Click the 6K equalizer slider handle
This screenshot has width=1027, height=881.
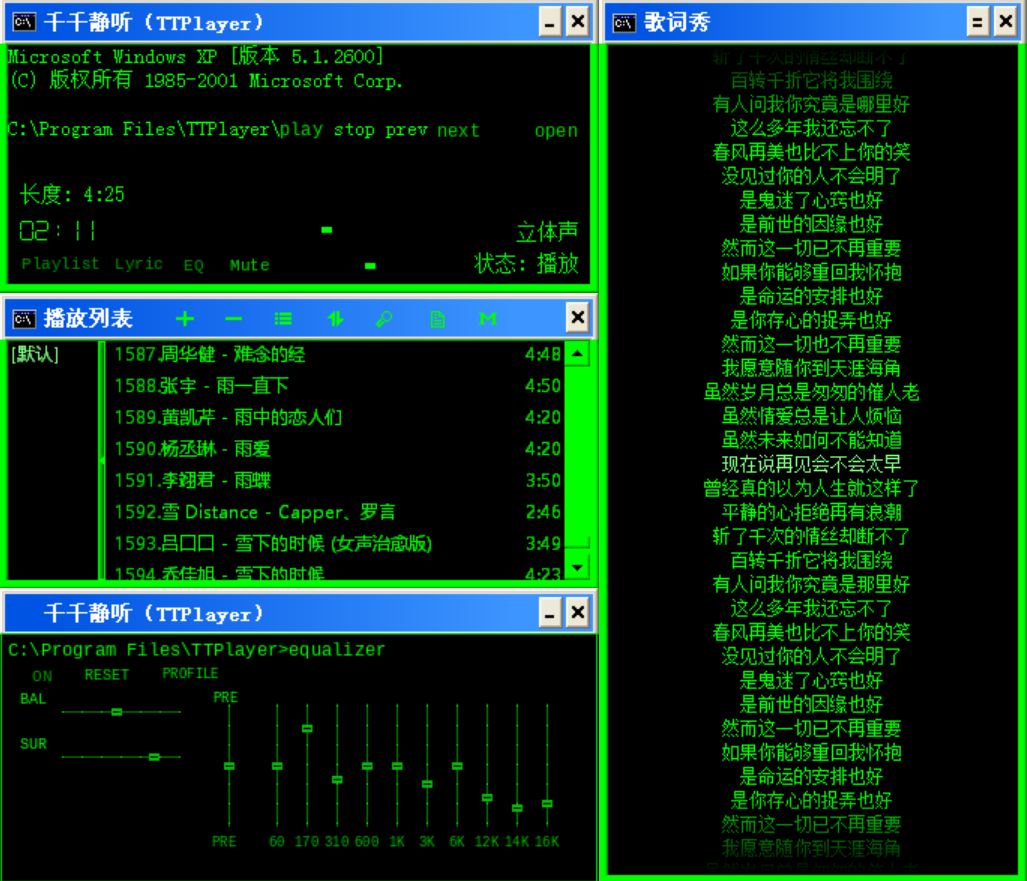point(457,766)
